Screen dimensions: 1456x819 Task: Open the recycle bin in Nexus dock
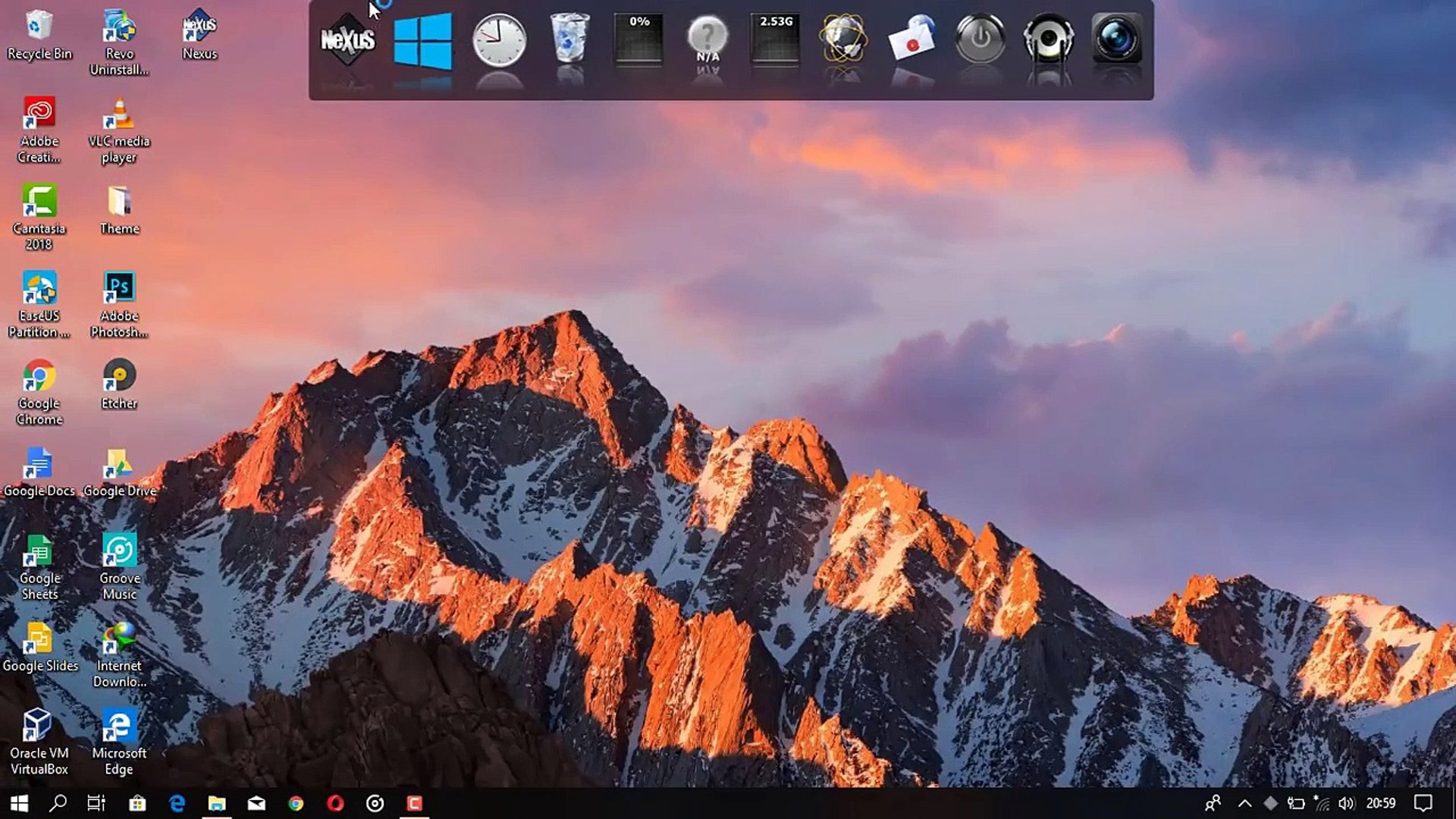[x=570, y=38]
